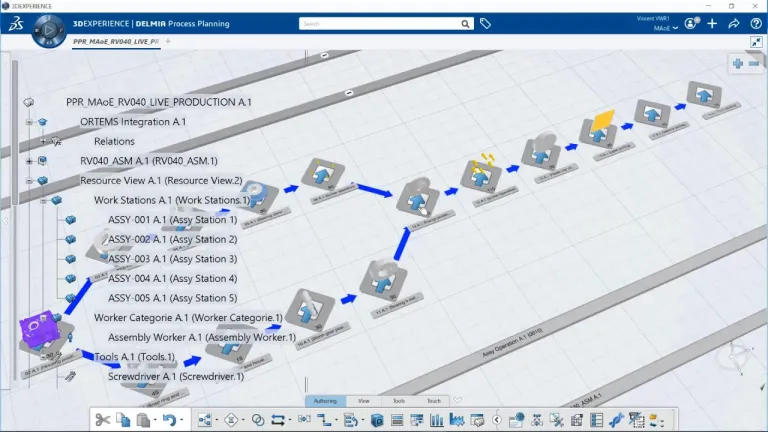Select Worker Categorie A.1 tree item
Viewport: 768px width, 432px height.
[x=188, y=317]
